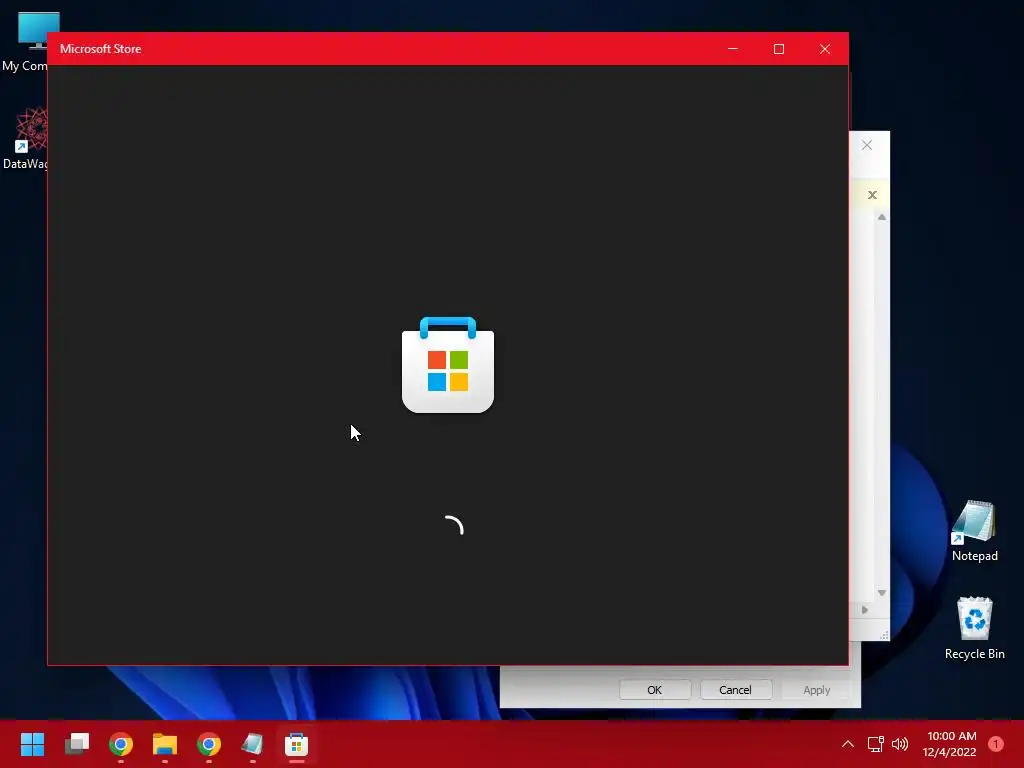Image resolution: width=1024 pixels, height=768 pixels.
Task: Select the DataWag desktop shortcut
Action: click(25, 138)
